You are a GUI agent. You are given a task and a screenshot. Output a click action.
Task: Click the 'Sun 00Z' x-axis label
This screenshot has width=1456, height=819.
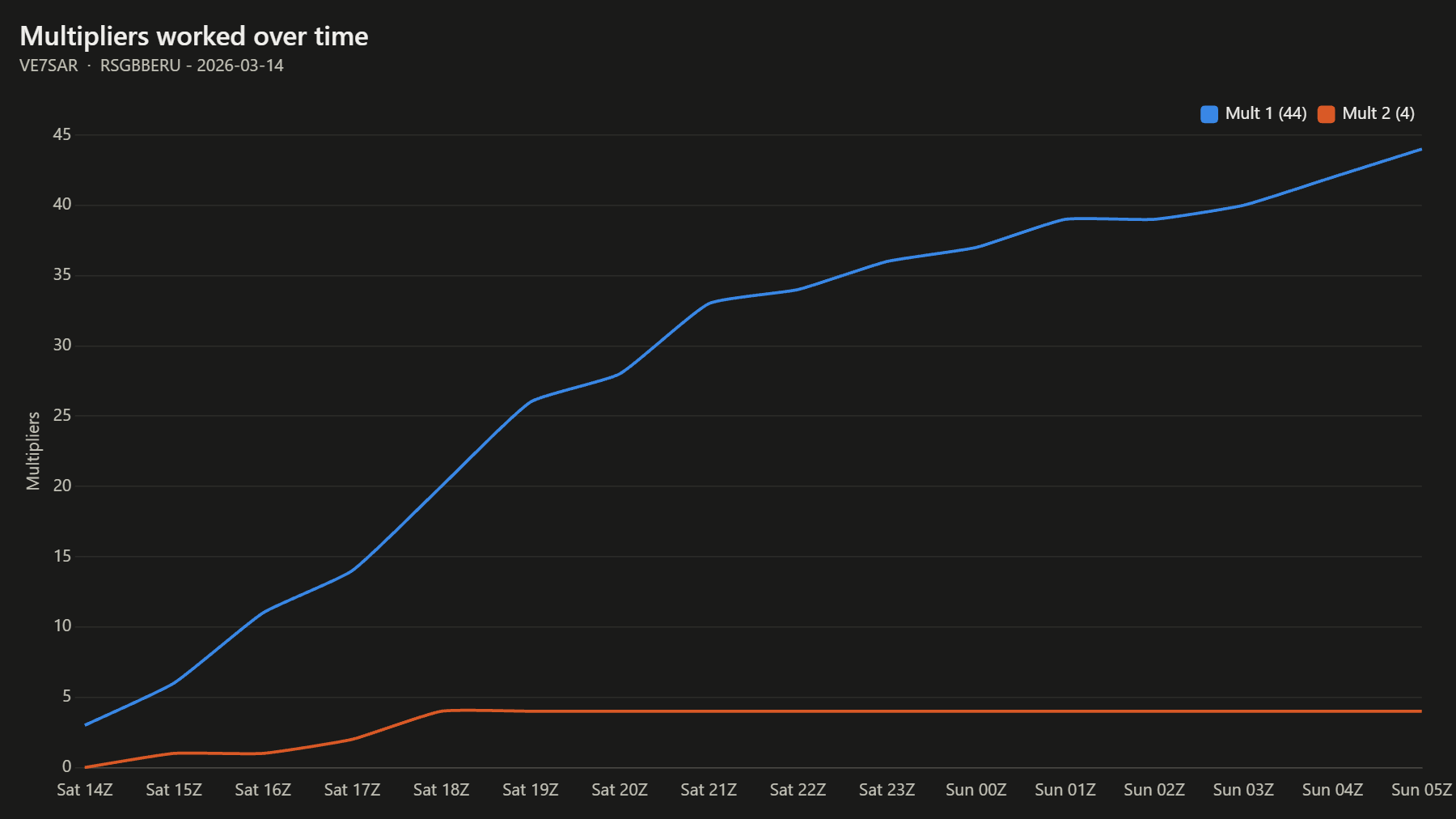click(x=976, y=790)
